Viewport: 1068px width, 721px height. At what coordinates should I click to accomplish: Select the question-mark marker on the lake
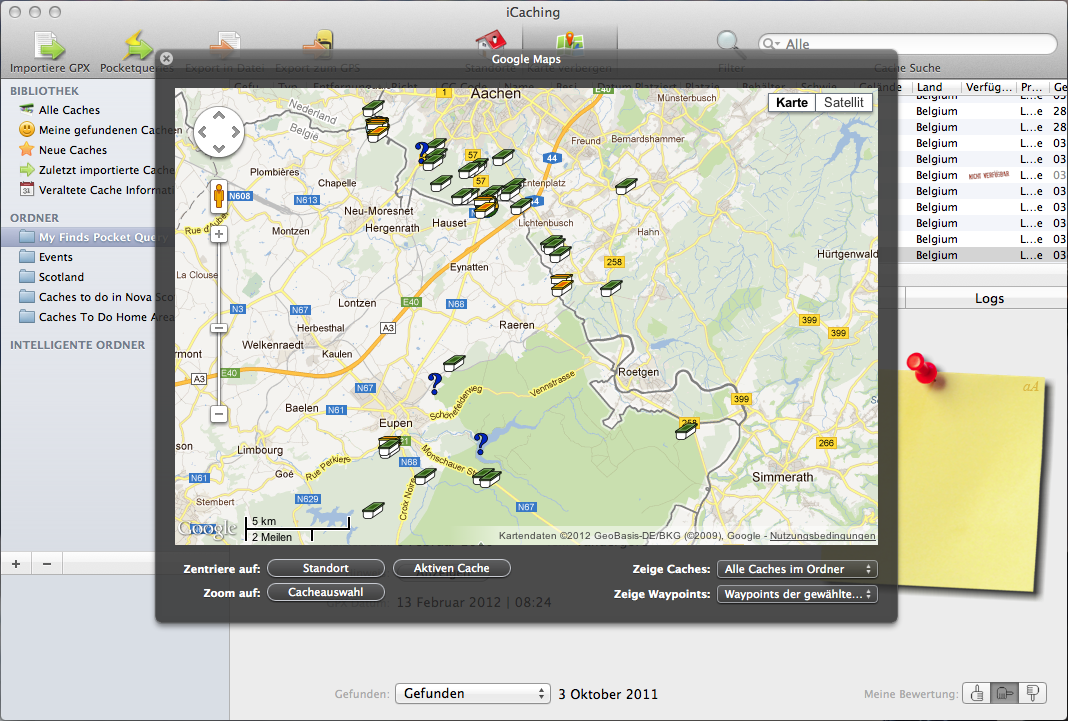point(481,444)
